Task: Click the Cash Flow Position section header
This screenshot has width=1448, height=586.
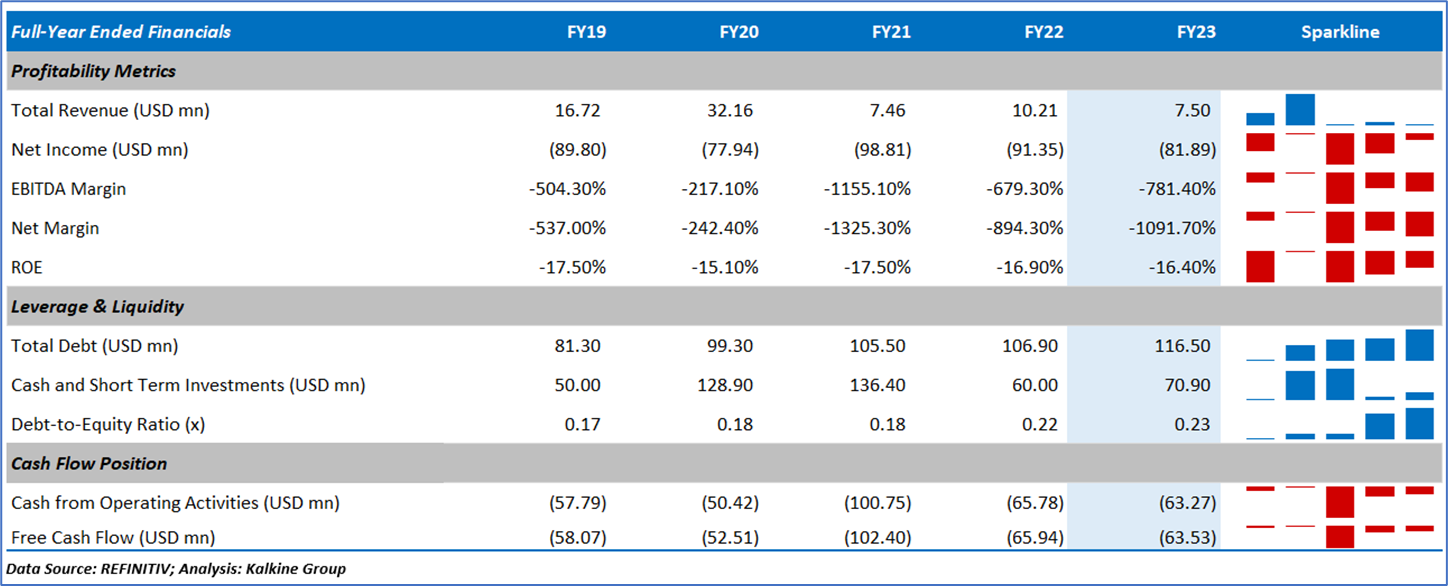Action: click(89, 464)
